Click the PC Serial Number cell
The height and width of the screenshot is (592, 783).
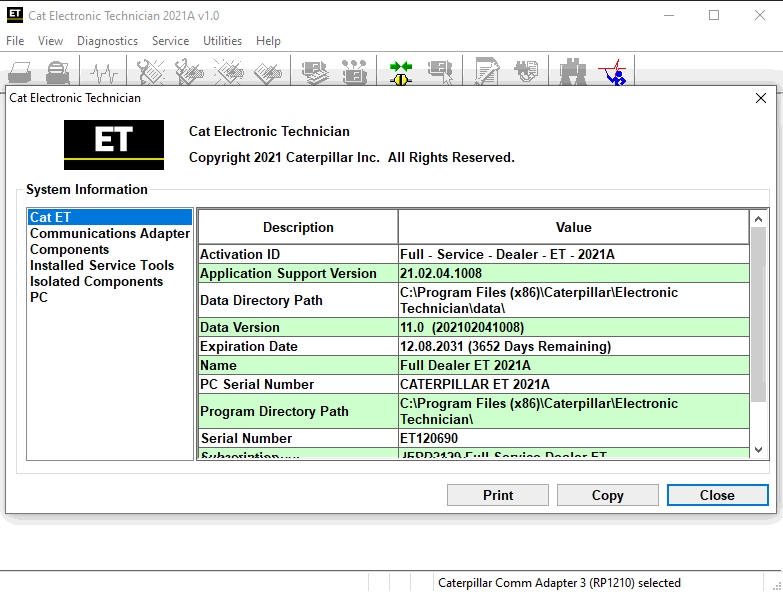pyautogui.click(x=298, y=384)
